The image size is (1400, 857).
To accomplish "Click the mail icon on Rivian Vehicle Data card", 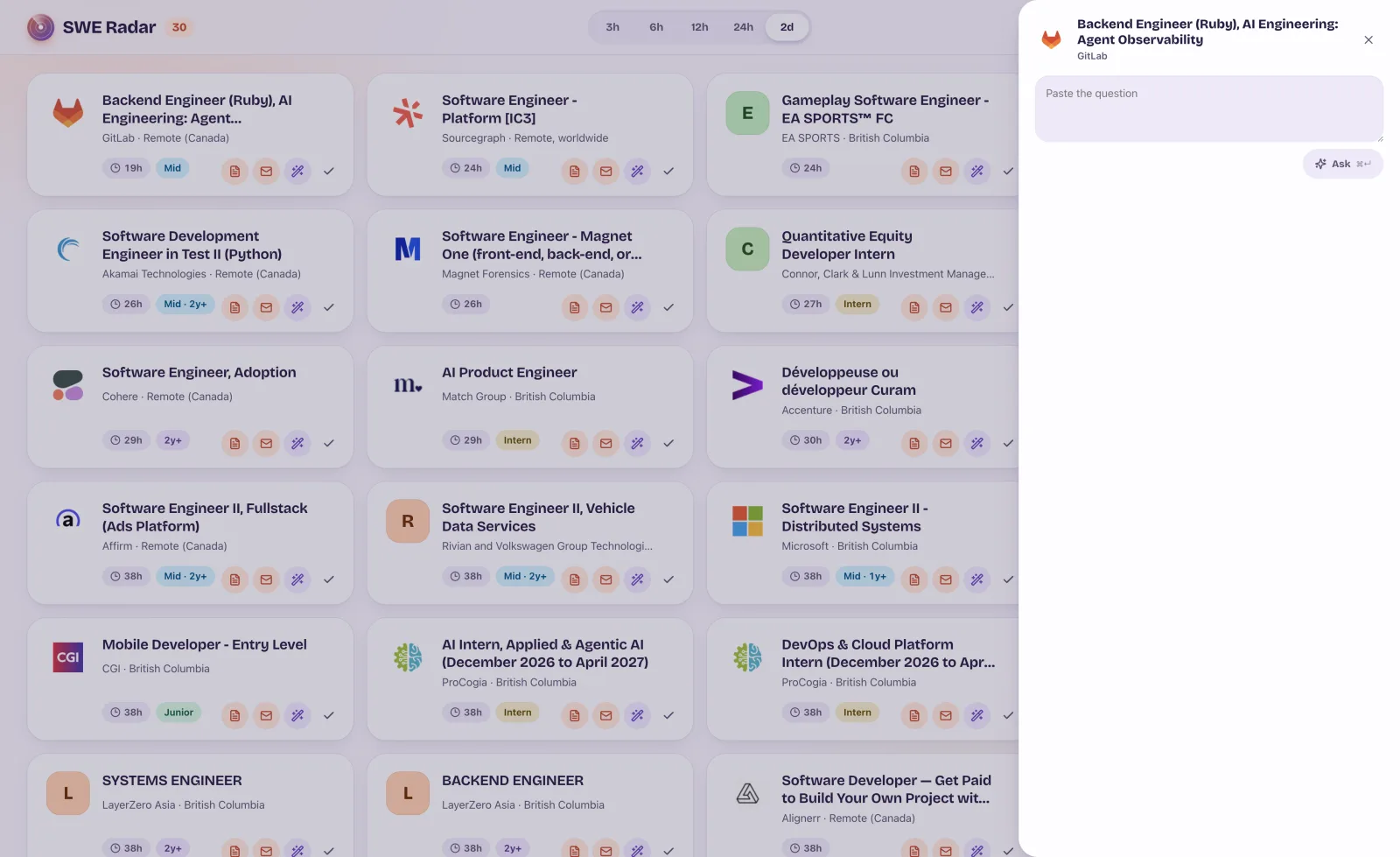I will coord(605,580).
